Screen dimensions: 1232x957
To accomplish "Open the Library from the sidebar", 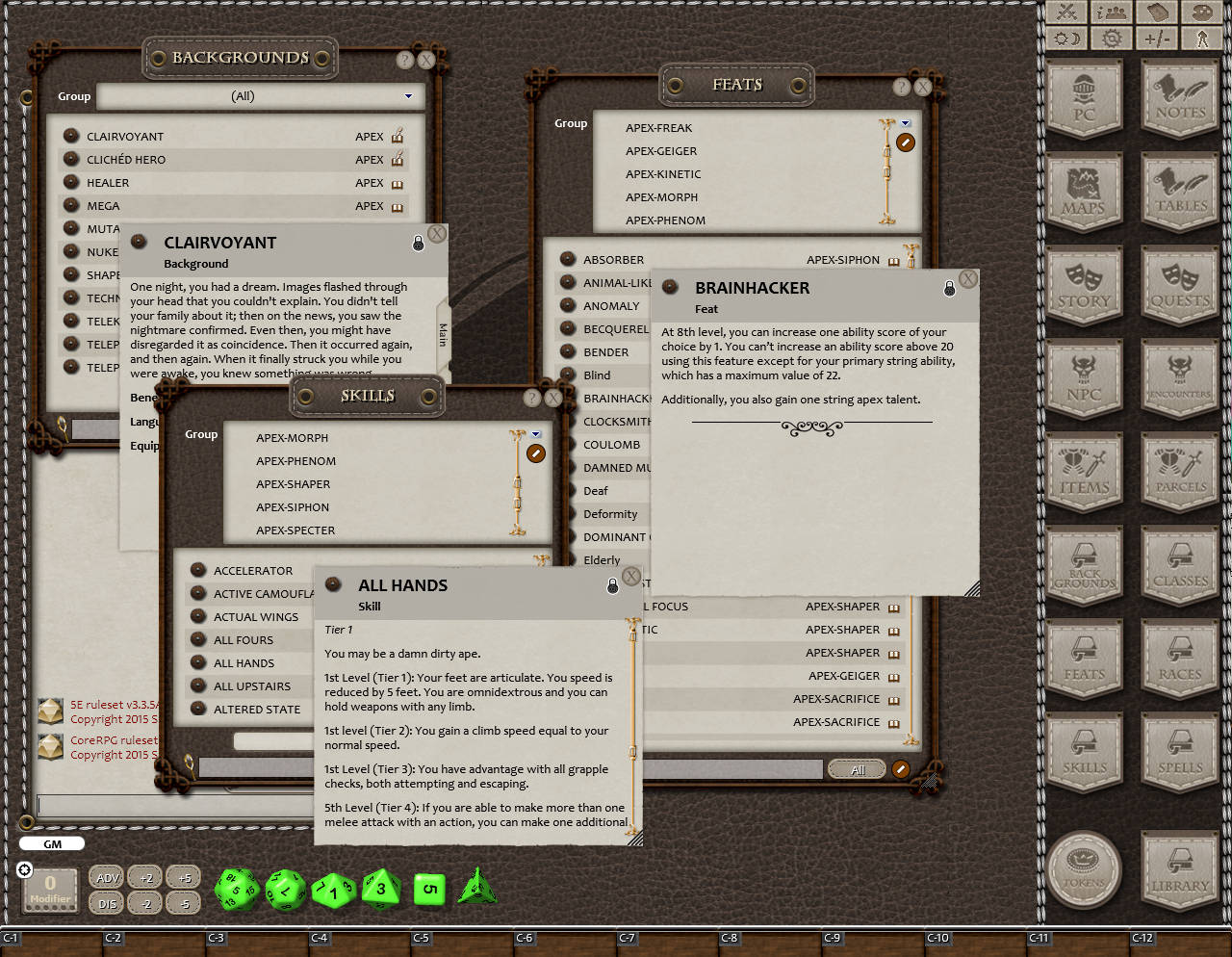I will click(x=1179, y=871).
